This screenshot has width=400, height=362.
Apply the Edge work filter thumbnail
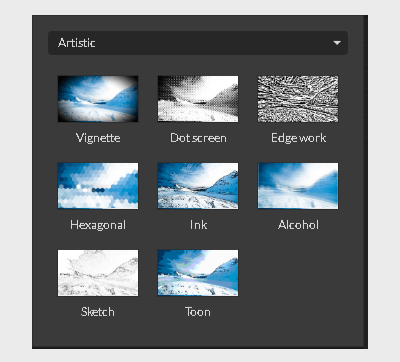click(x=298, y=99)
